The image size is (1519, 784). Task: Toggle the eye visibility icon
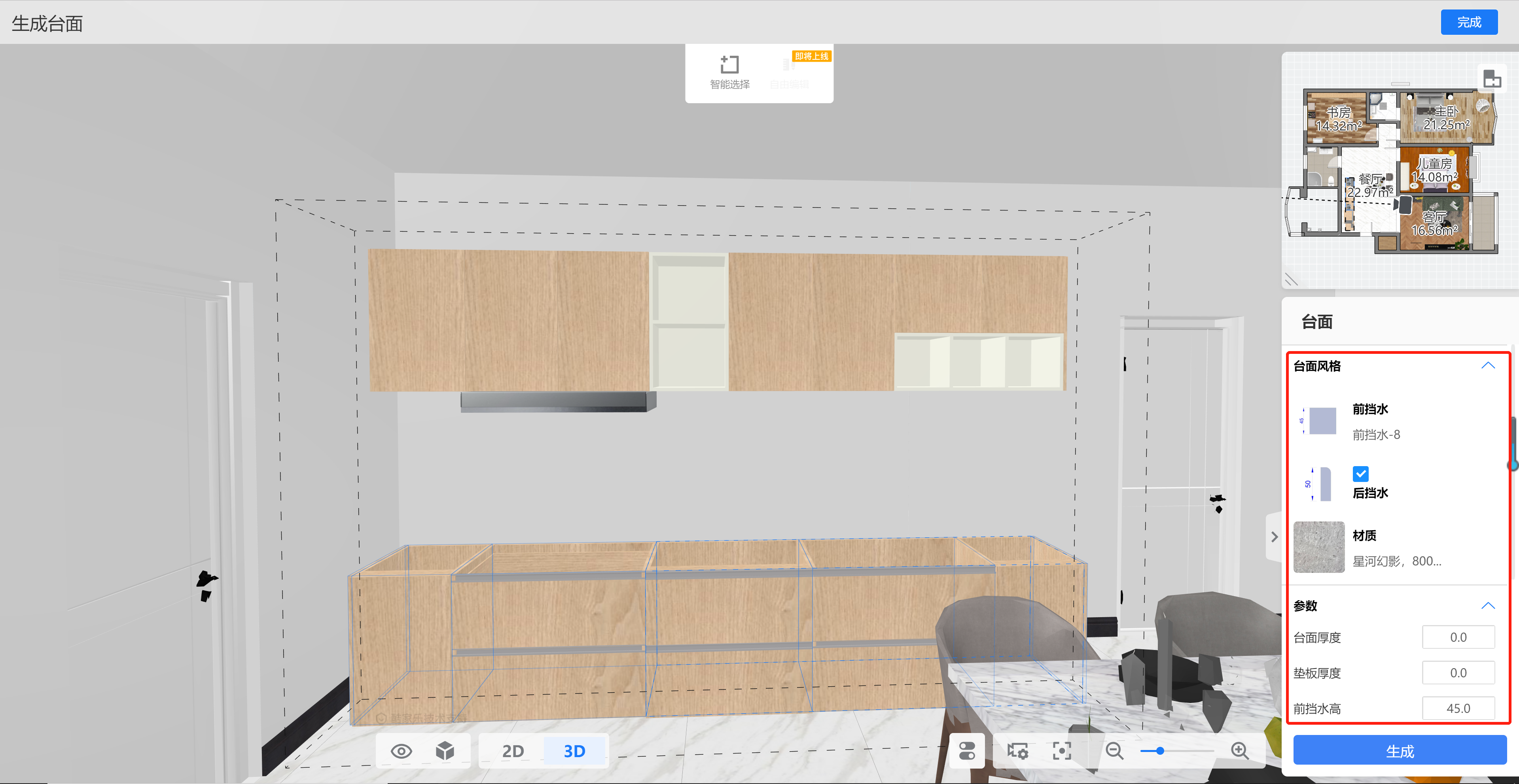click(x=402, y=751)
